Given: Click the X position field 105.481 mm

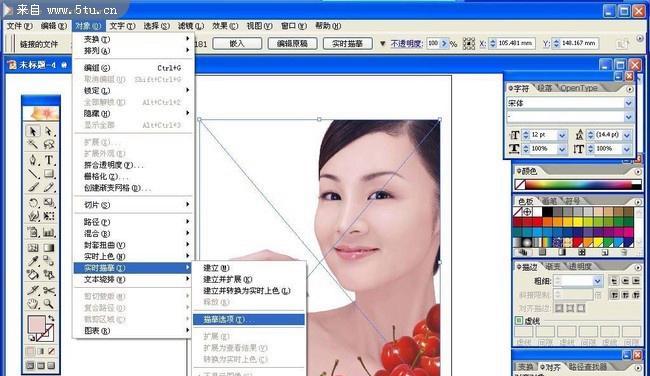Looking at the screenshot, I should pyautogui.click(x=516, y=43).
